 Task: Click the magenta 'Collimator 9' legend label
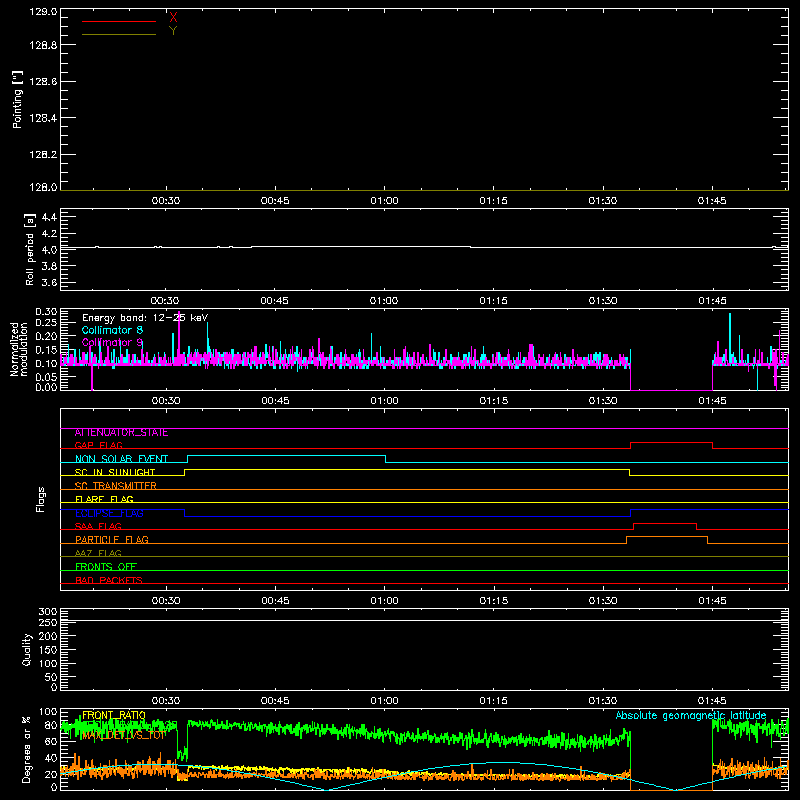point(112,342)
